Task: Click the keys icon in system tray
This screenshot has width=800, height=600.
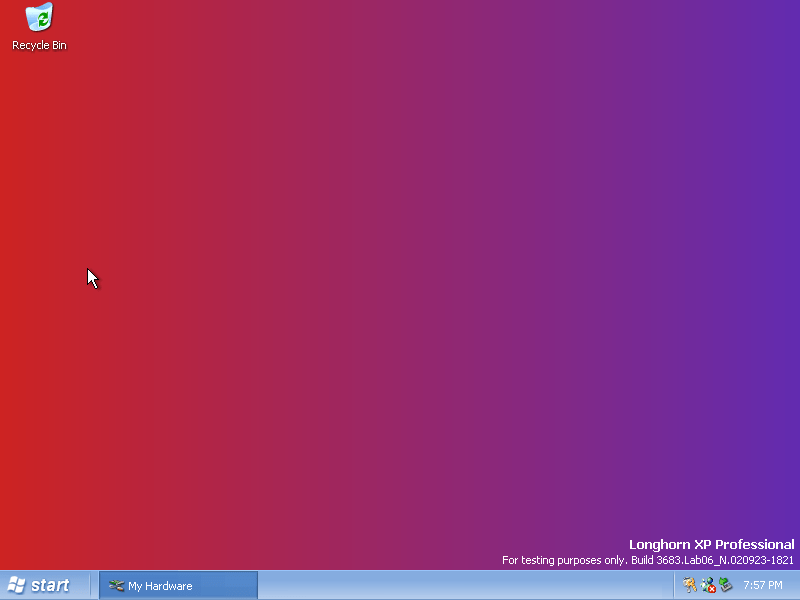Action: [x=690, y=585]
